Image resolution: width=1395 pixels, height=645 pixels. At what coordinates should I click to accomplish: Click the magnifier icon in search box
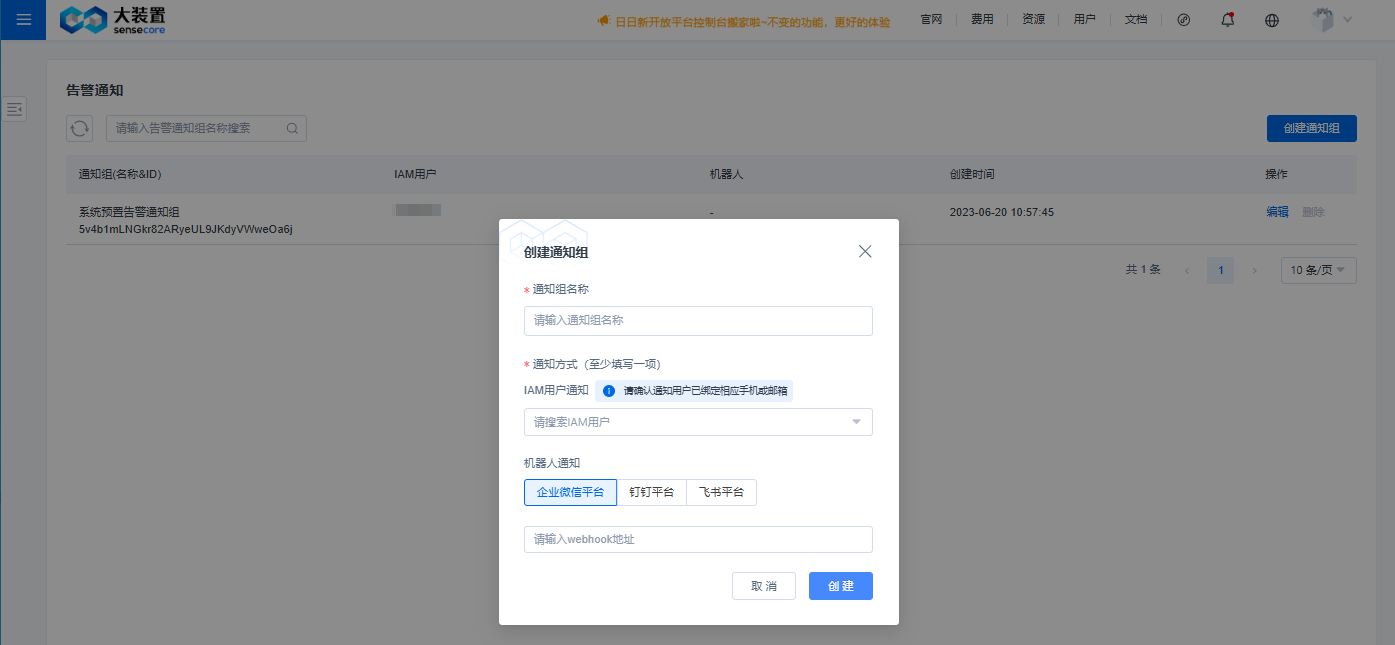[291, 128]
